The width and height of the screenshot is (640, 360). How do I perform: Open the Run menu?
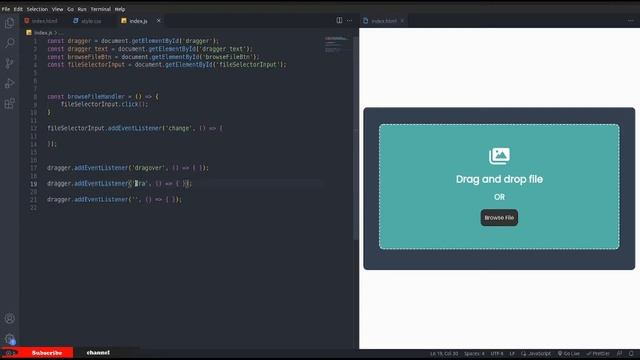coord(82,9)
